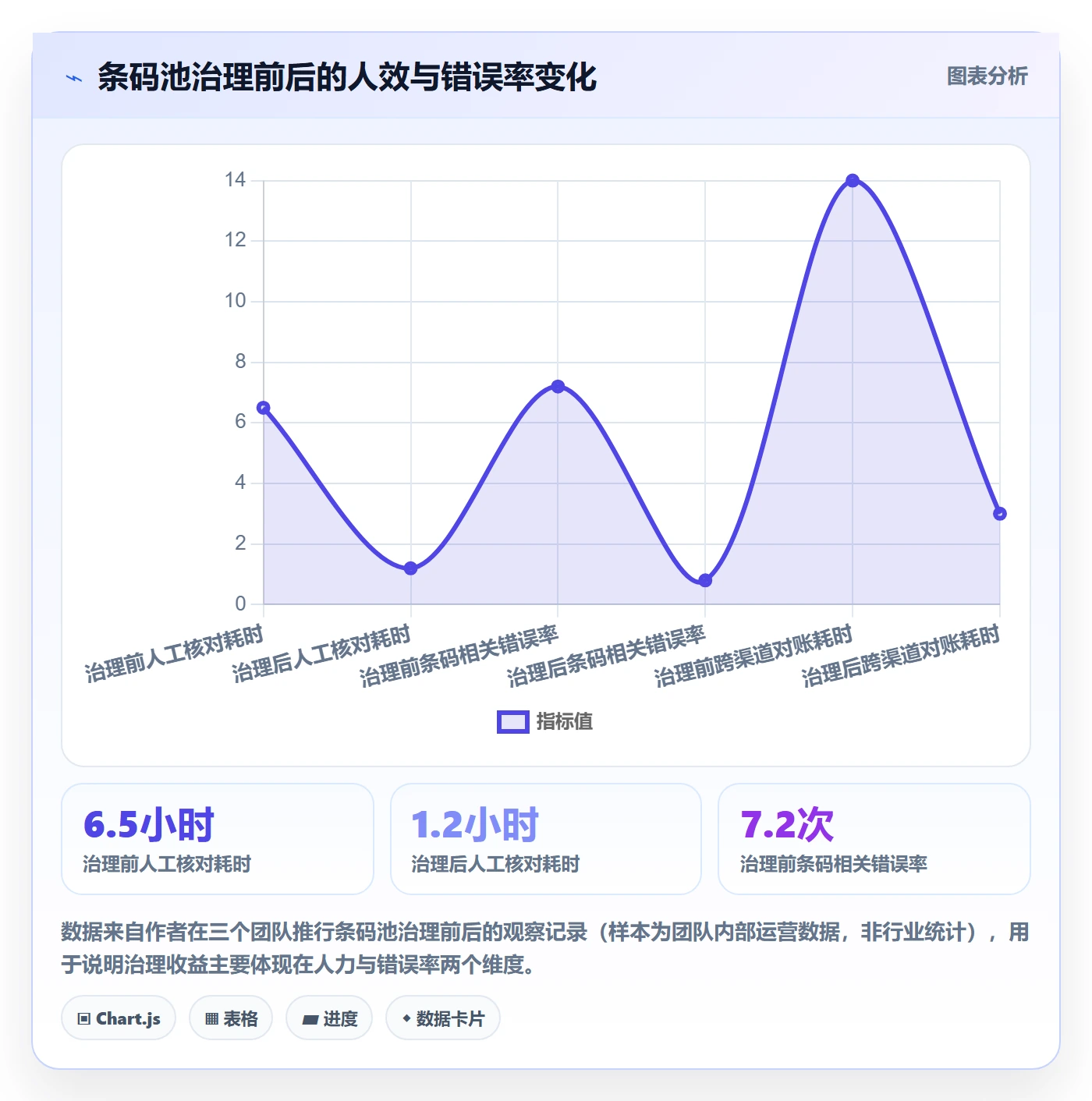The height and width of the screenshot is (1101, 1092).
Task: Select the 进度 tag chip
Action: tap(329, 1018)
